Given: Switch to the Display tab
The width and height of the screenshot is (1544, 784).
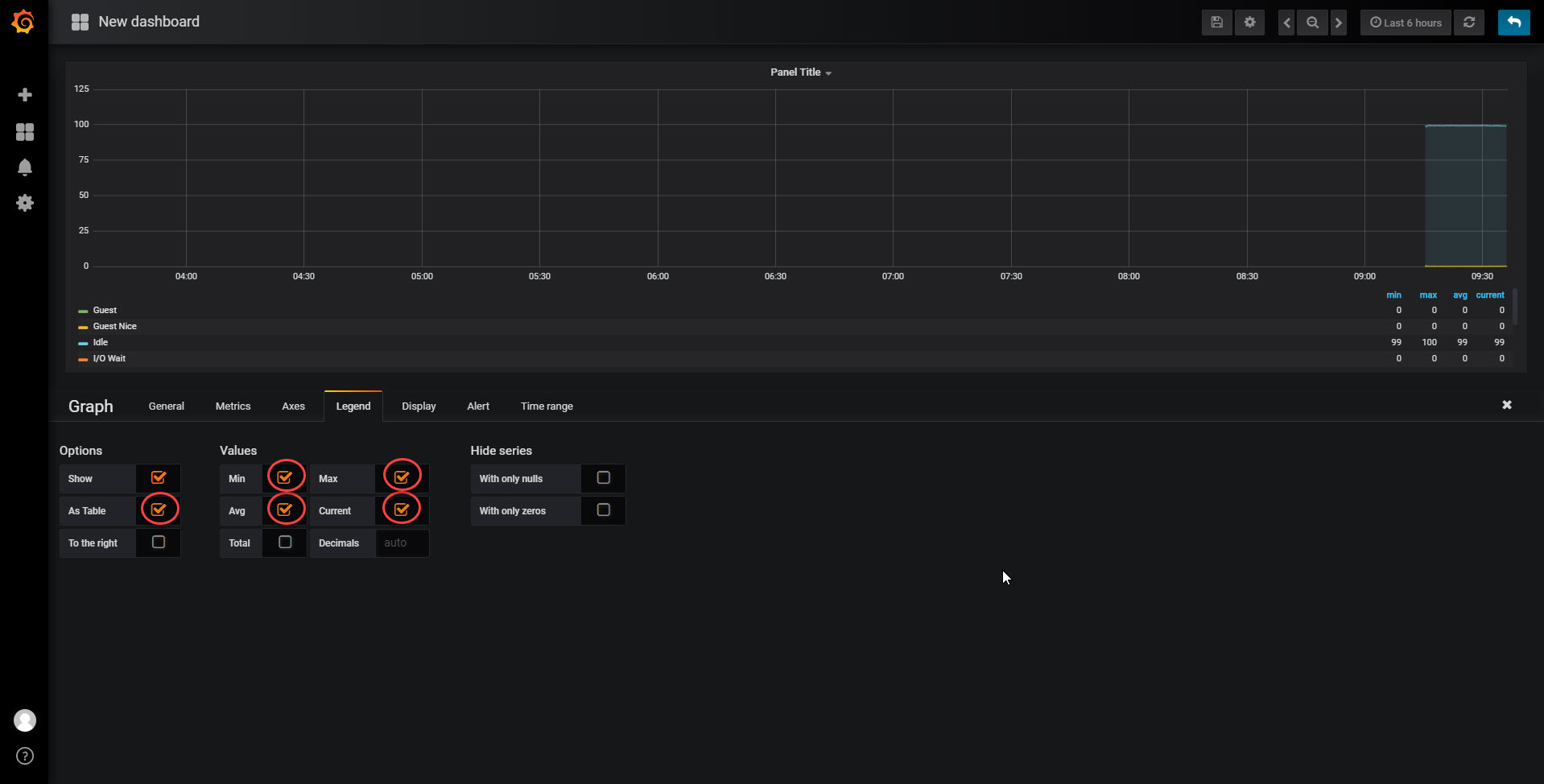Looking at the screenshot, I should [419, 406].
